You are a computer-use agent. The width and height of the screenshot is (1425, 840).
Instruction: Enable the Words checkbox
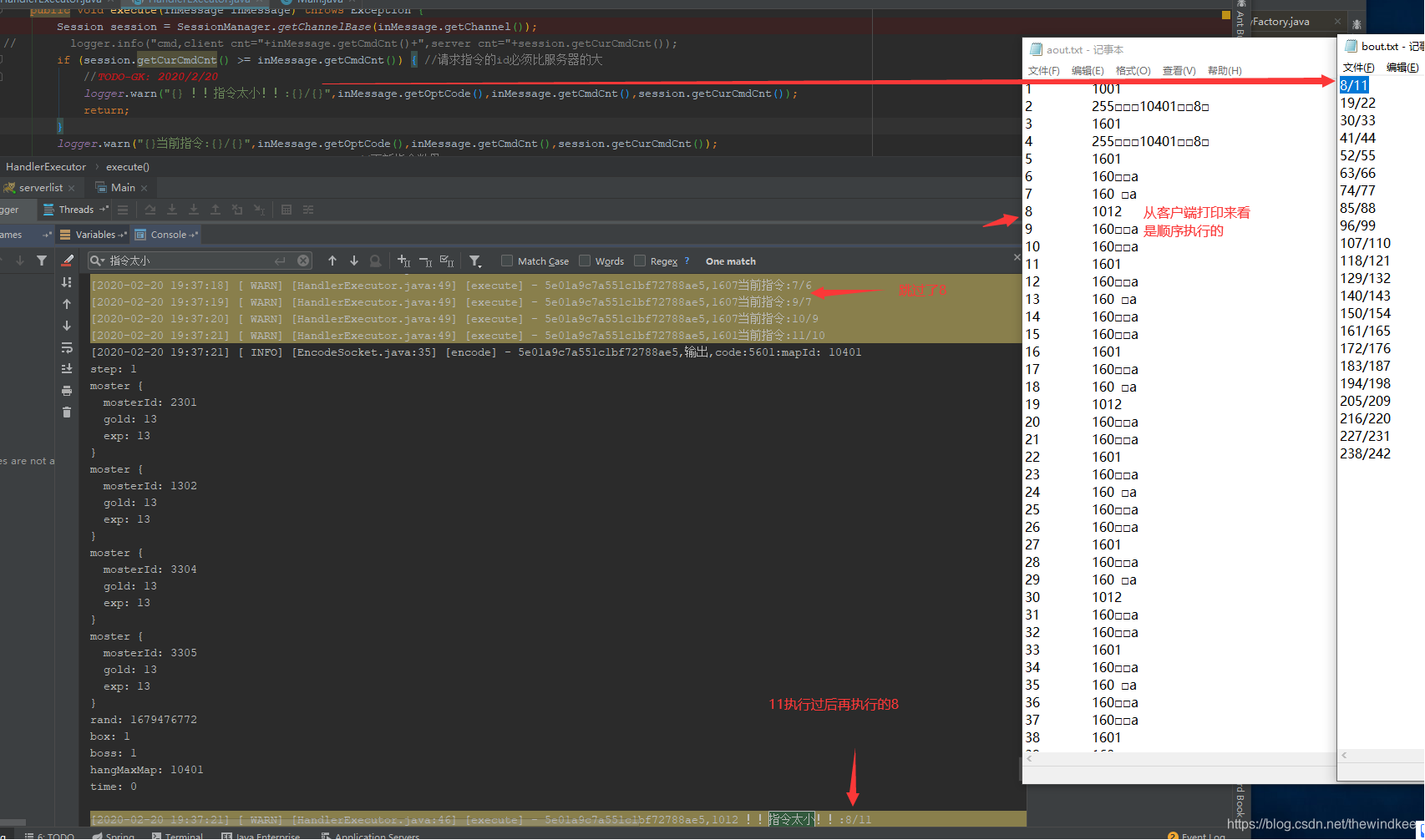[585, 261]
